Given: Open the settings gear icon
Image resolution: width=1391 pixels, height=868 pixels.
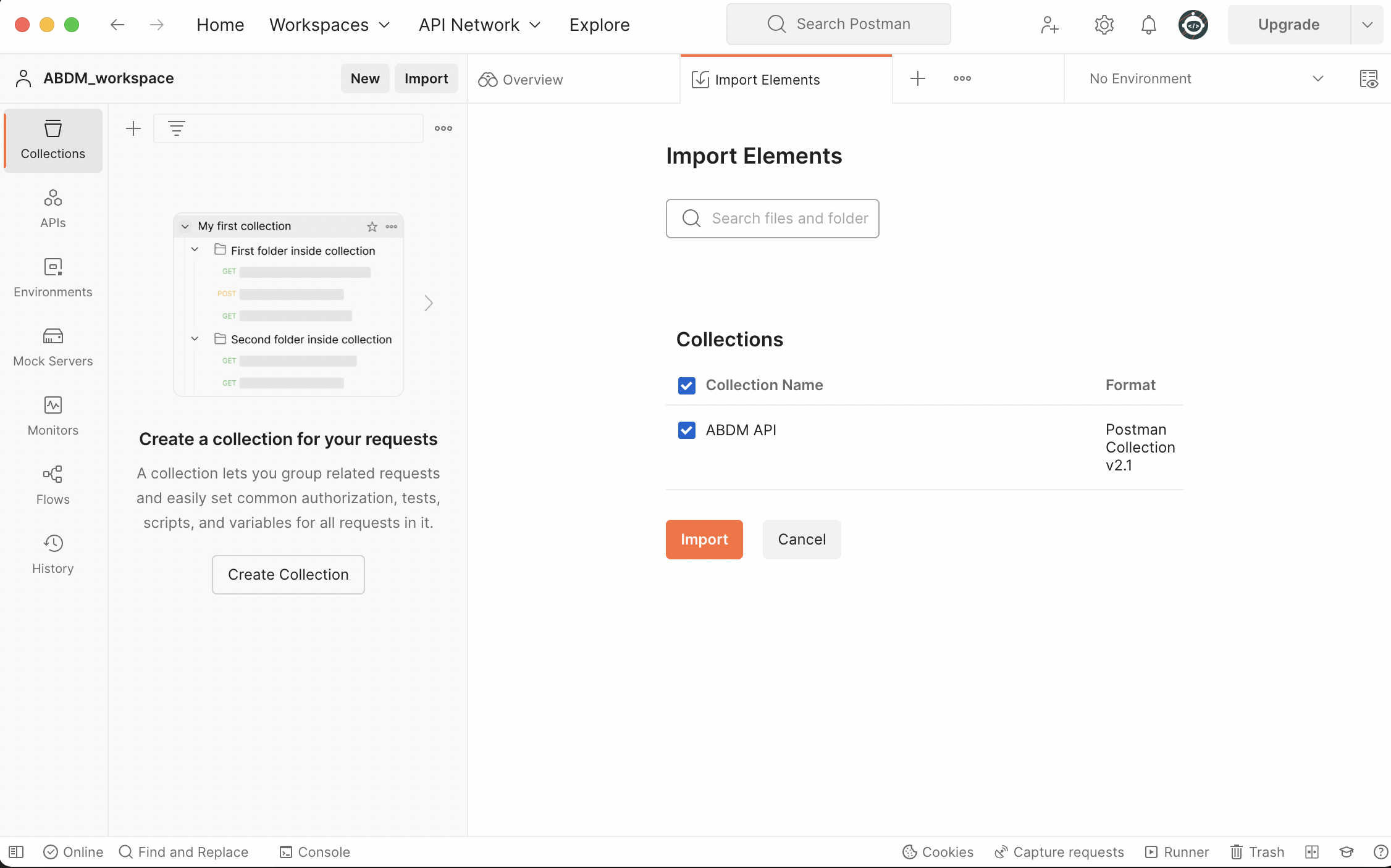Looking at the screenshot, I should [x=1104, y=25].
